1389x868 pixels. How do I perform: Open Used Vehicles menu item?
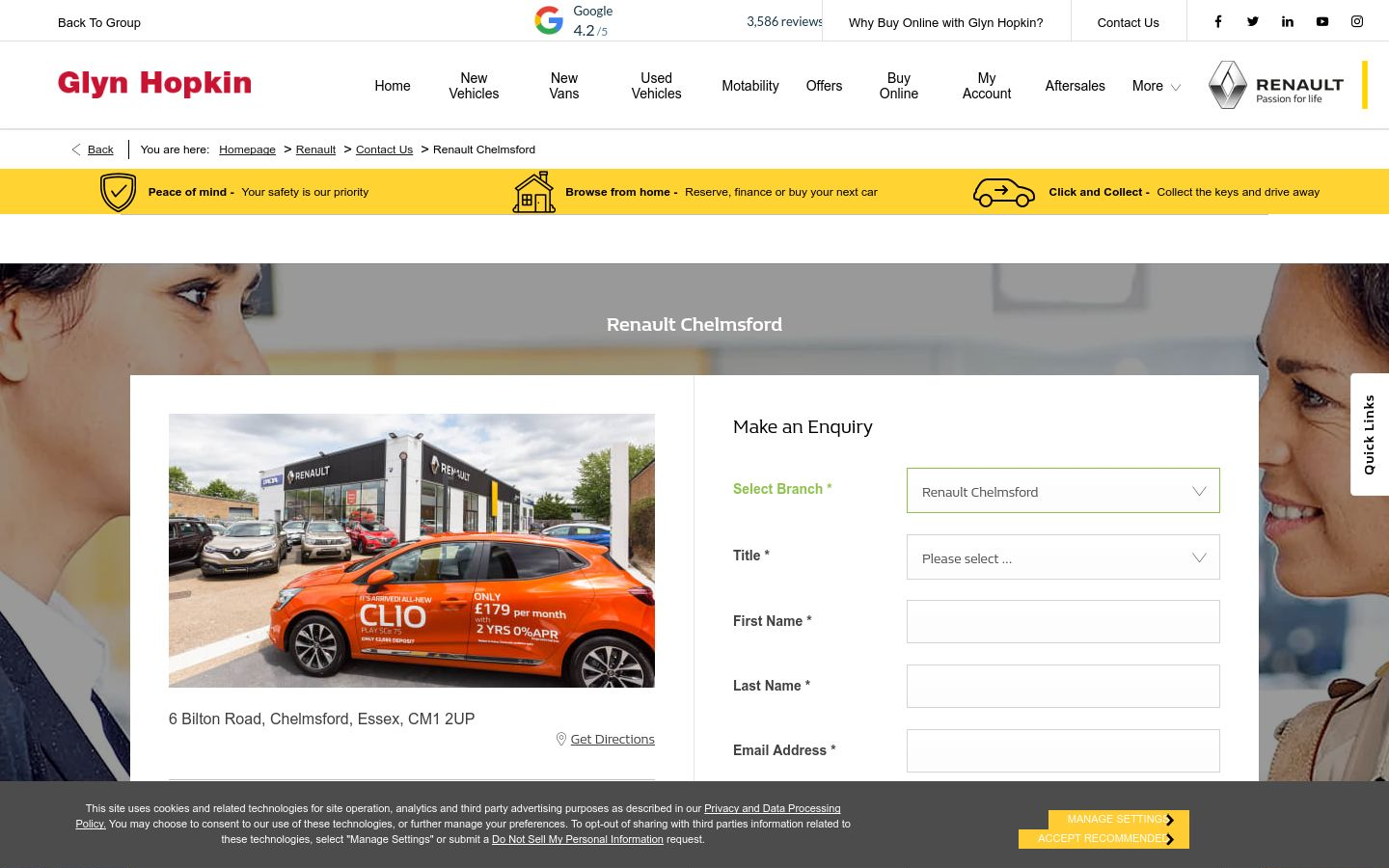(656, 86)
